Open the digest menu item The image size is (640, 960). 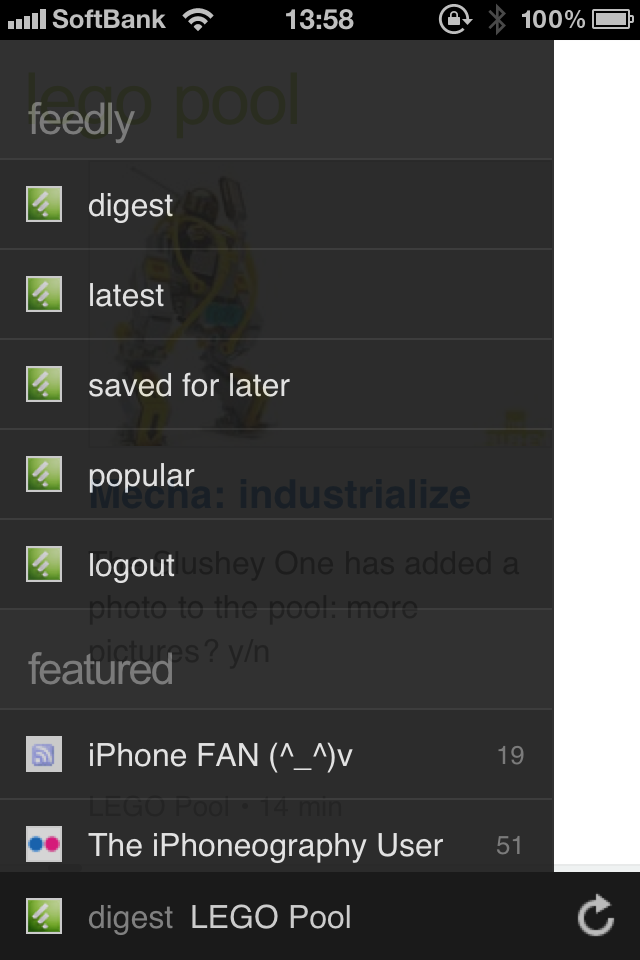click(276, 204)
